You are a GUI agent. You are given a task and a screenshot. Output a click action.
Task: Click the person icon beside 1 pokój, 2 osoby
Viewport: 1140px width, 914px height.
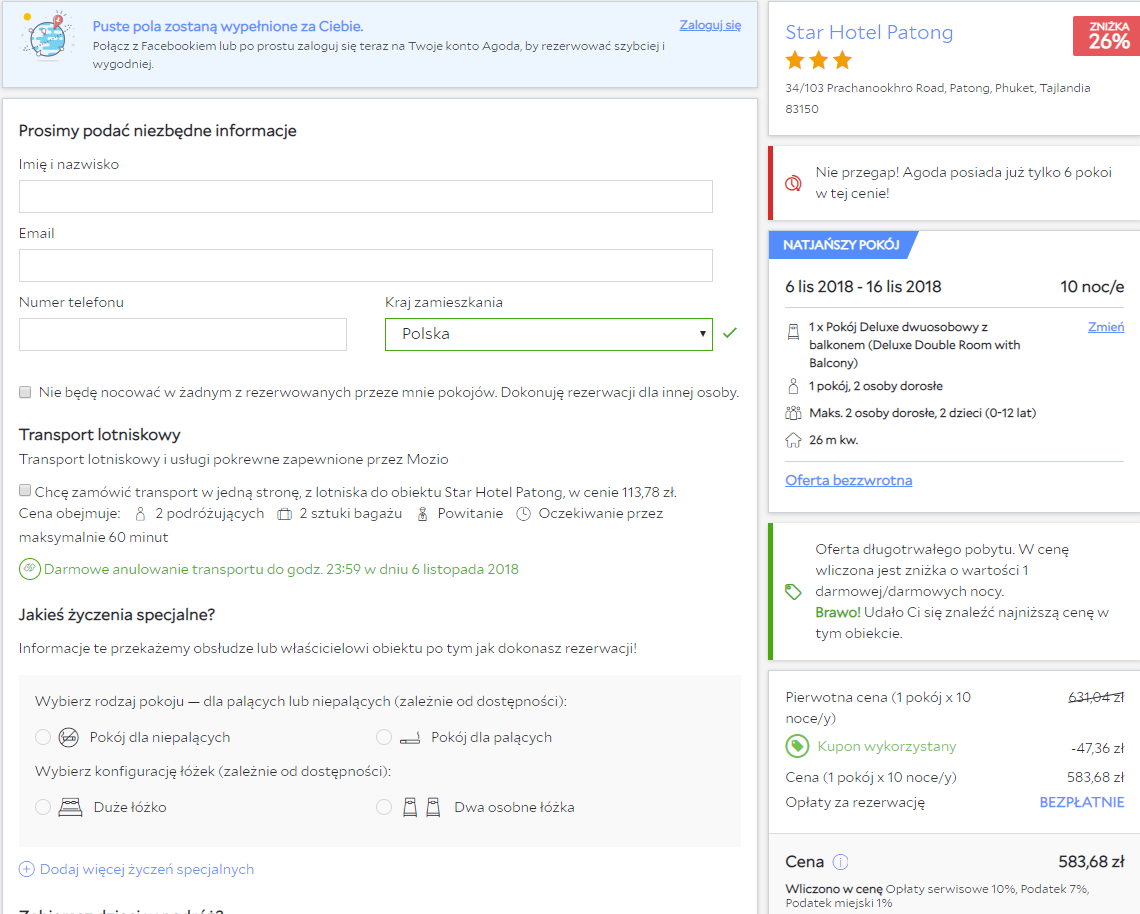[793, 385]
